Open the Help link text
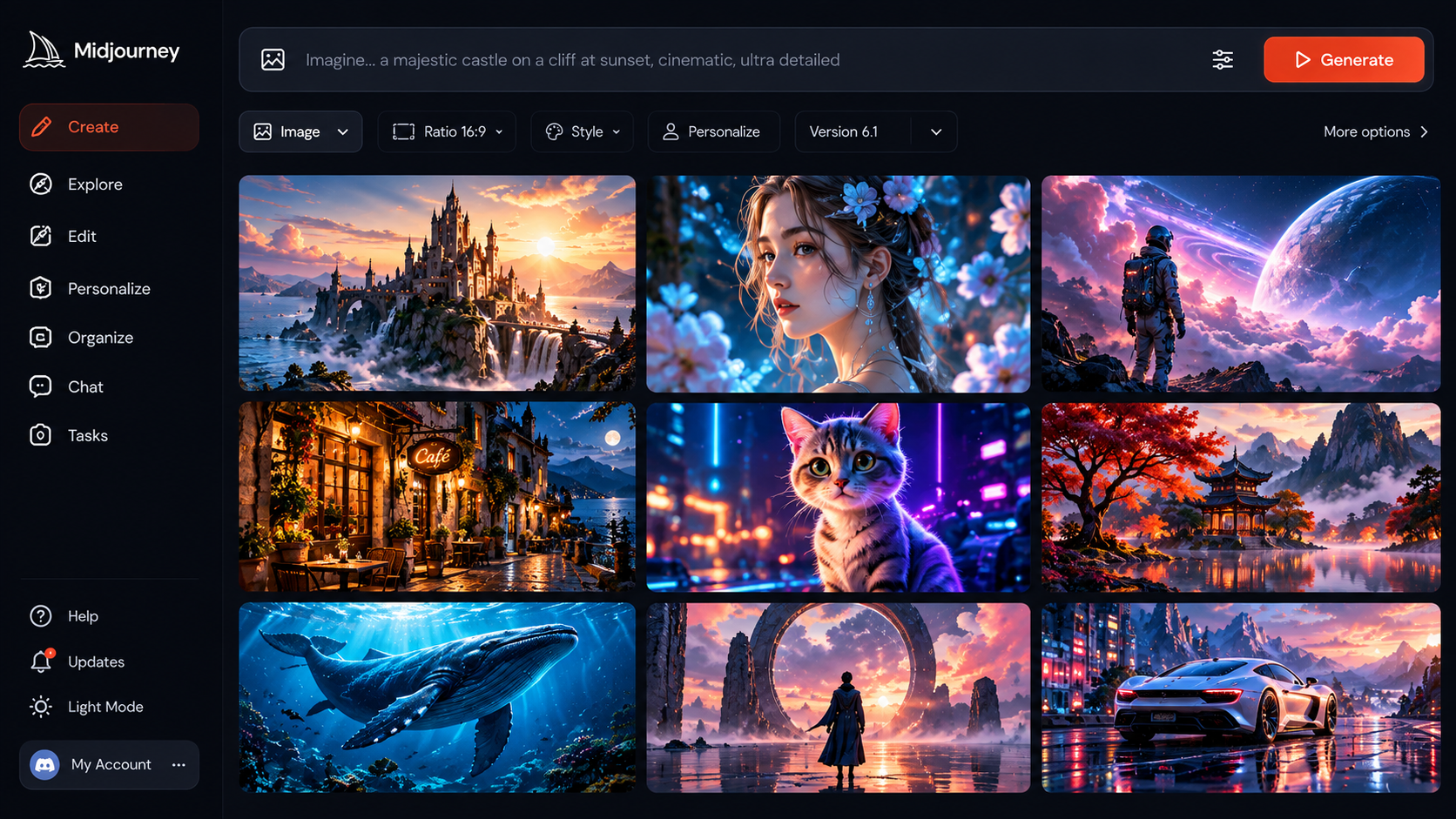Viewport: 1456px width, 819px height. coord(83,616)
